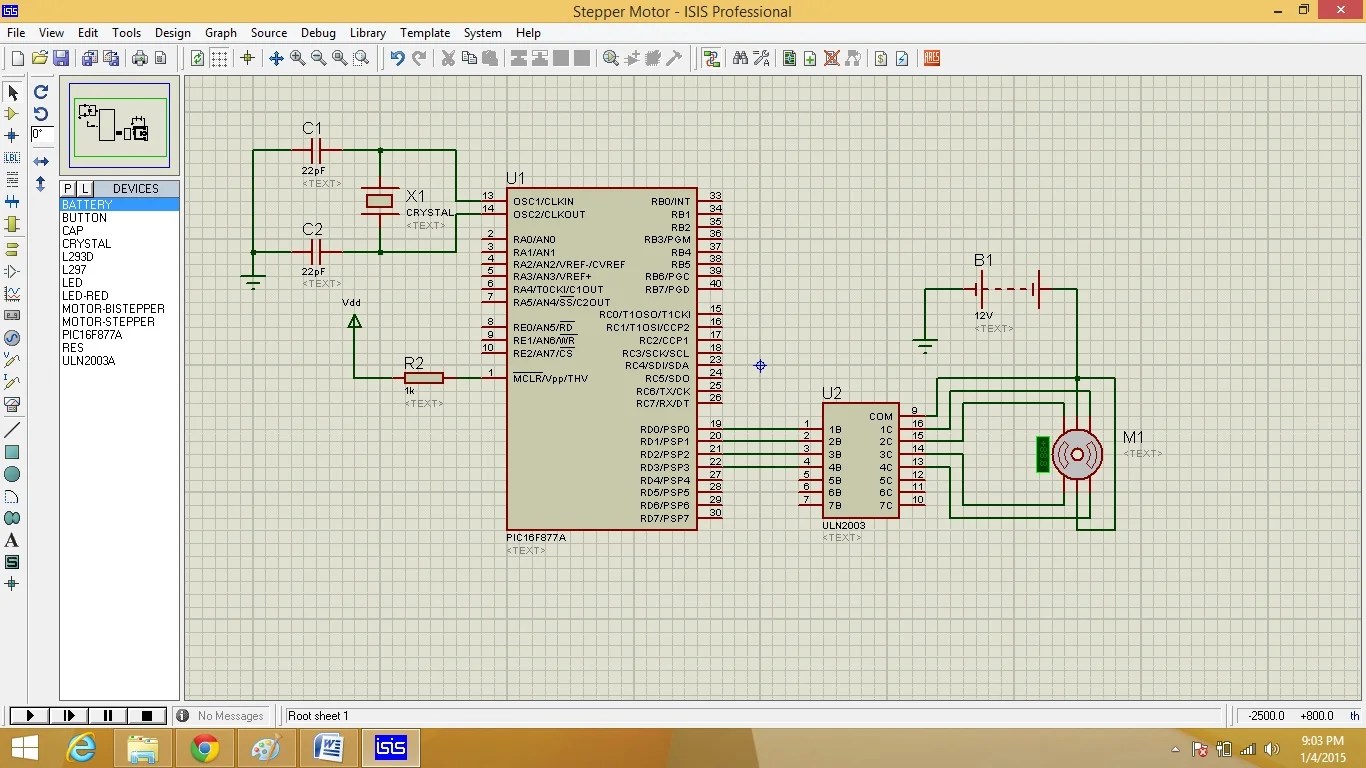This screenshot has width=1366, height=768.
Task: Click the Rotate Clockwise icon
Action: click(x=41, y=92)
